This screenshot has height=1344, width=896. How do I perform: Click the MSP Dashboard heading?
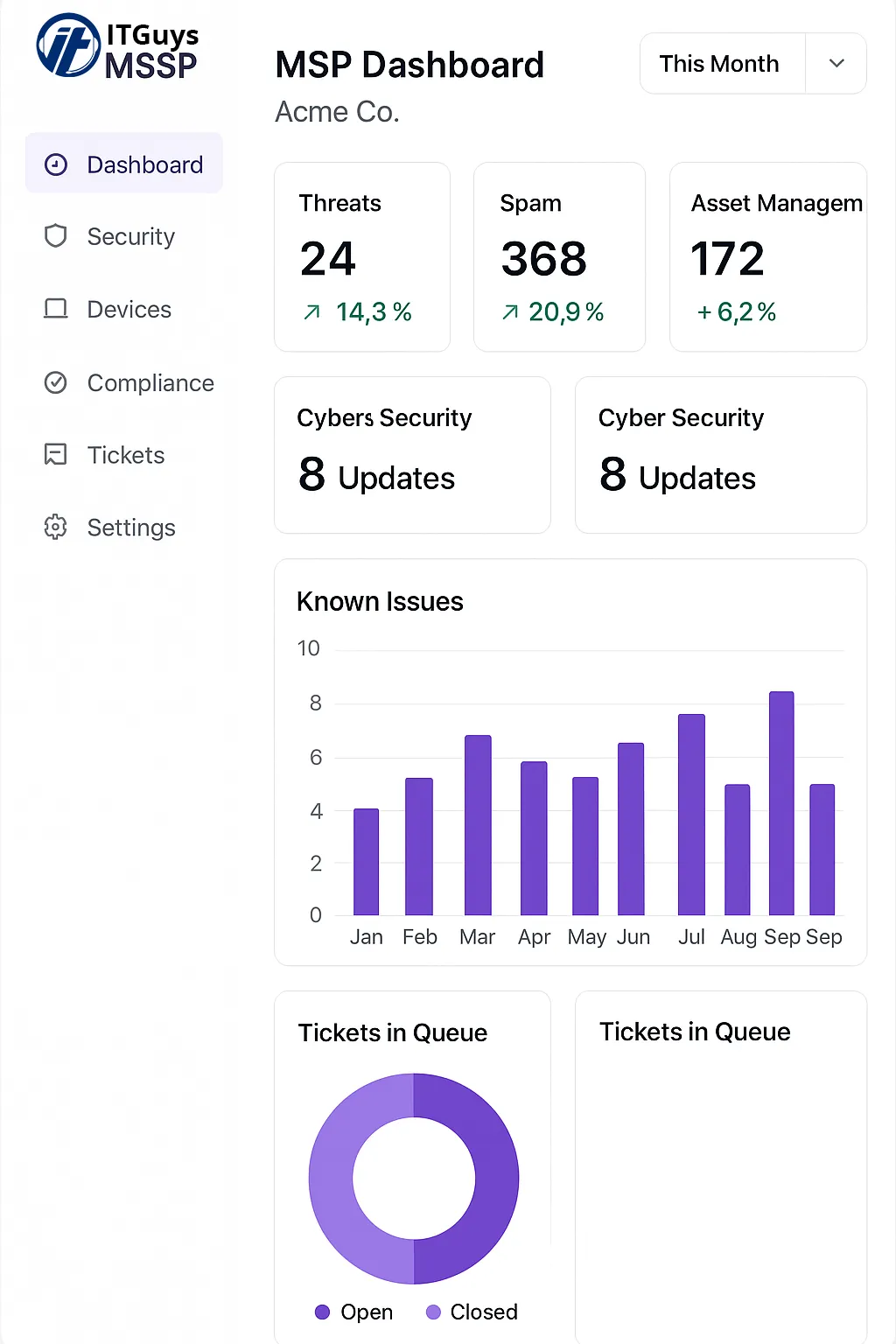(x=409, y=65)
